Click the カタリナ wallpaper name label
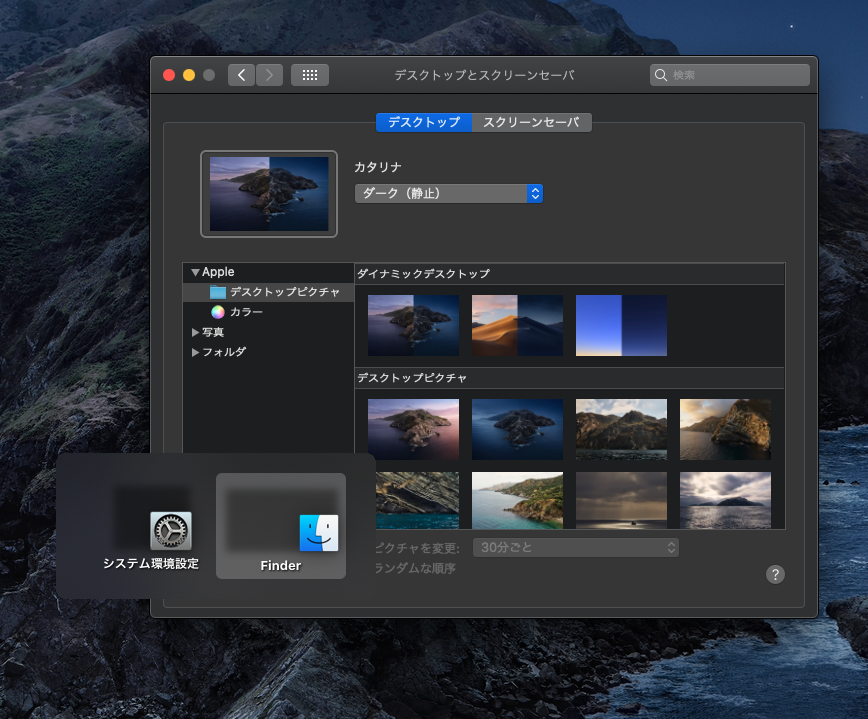 coord(378,167)
